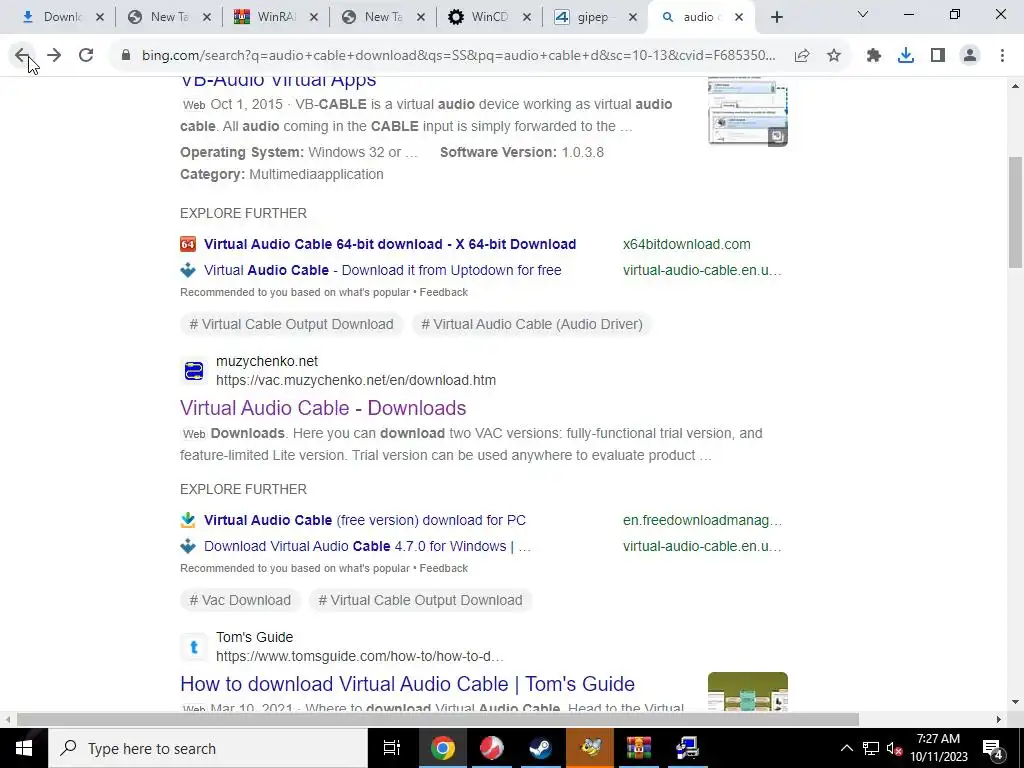
Task: Close the active audio search tab
Action: point(739,18)
